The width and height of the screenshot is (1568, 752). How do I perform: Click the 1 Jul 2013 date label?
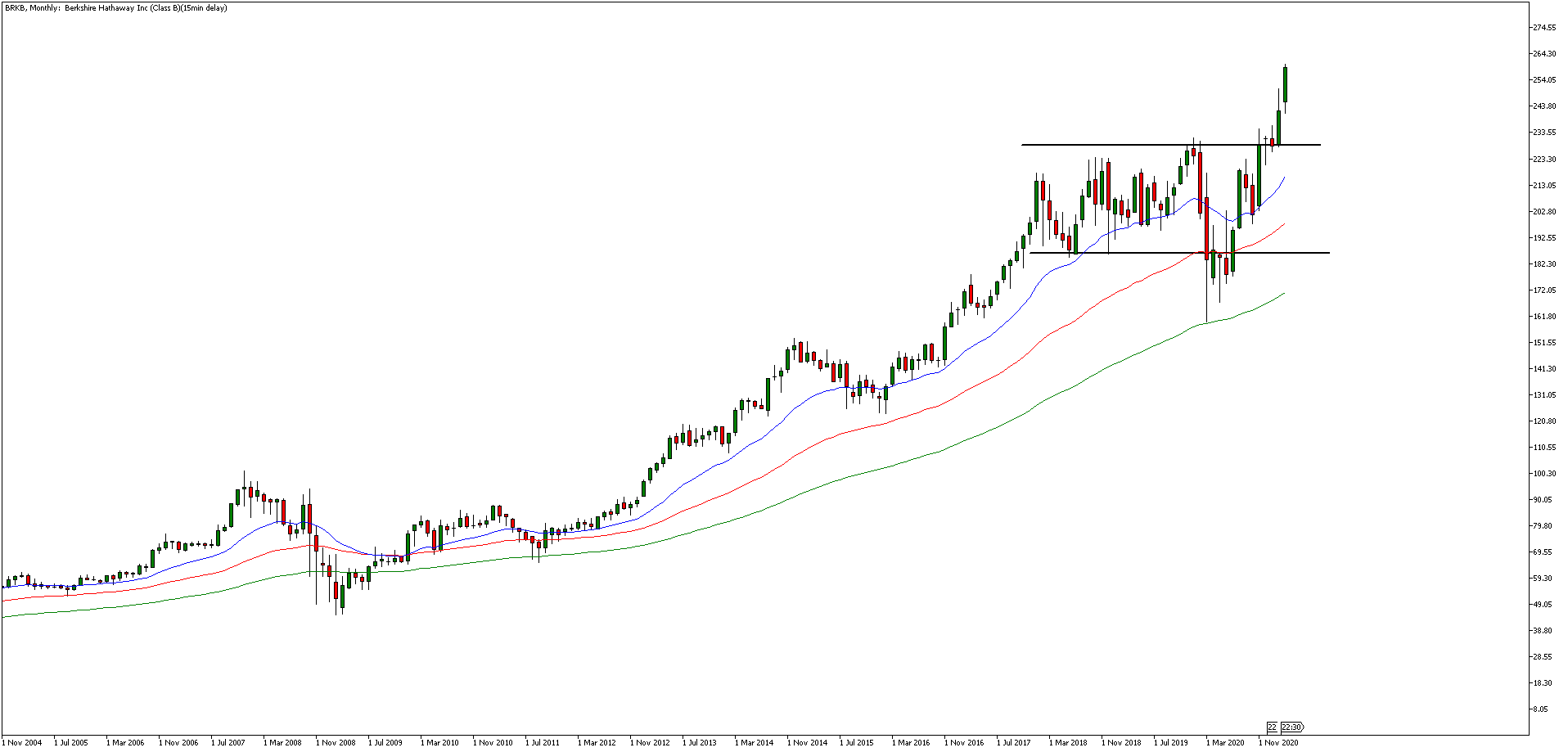[702, 743]
